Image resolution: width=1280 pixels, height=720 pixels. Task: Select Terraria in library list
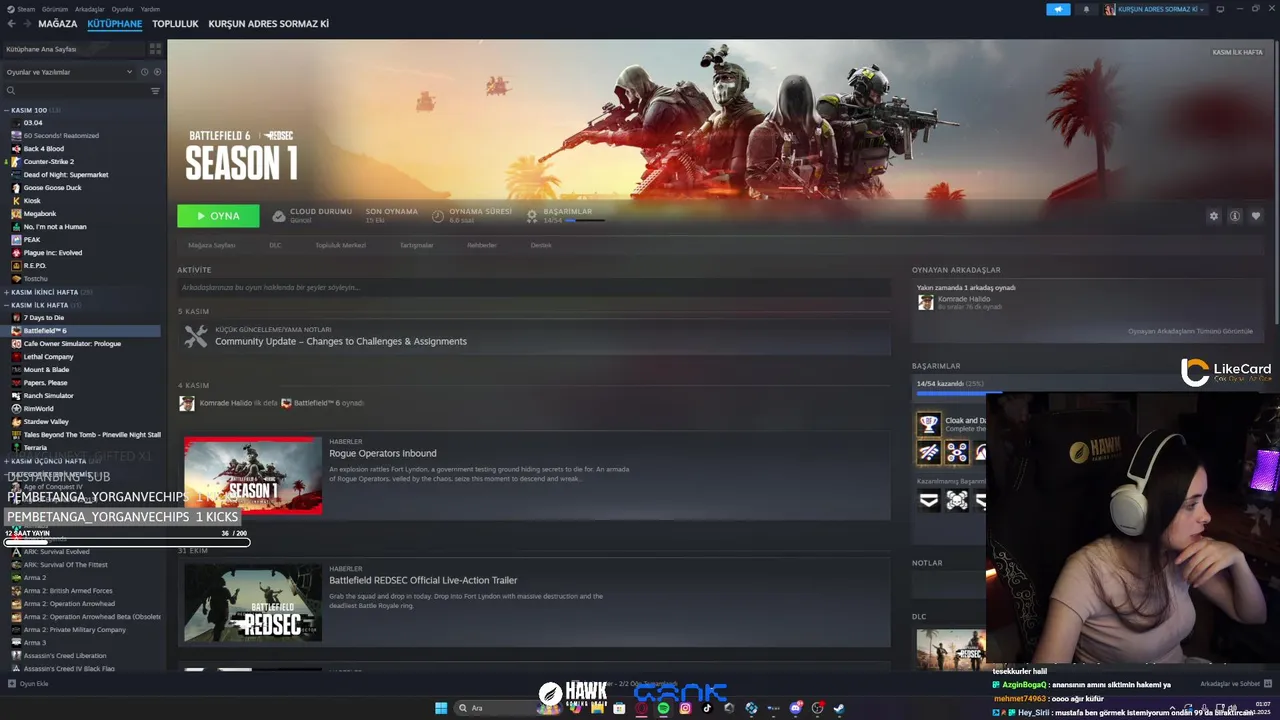(x=84, y=447)
